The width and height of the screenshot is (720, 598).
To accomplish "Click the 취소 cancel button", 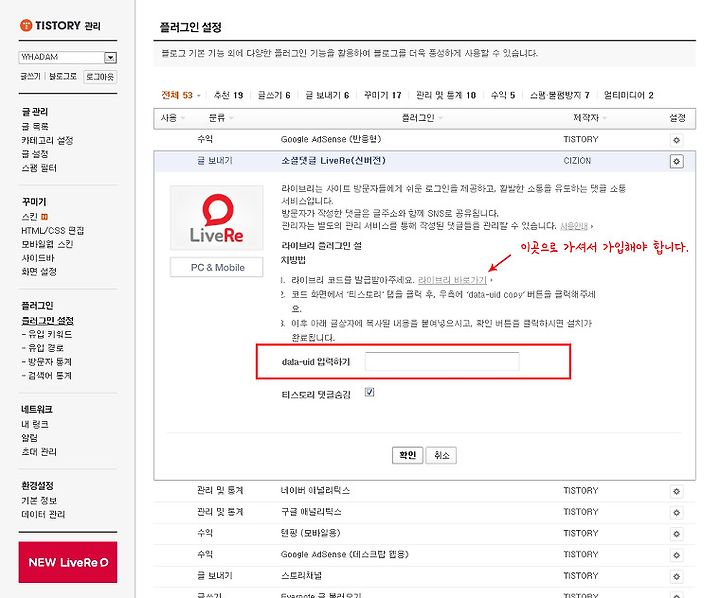I will [x=441, y=455].
